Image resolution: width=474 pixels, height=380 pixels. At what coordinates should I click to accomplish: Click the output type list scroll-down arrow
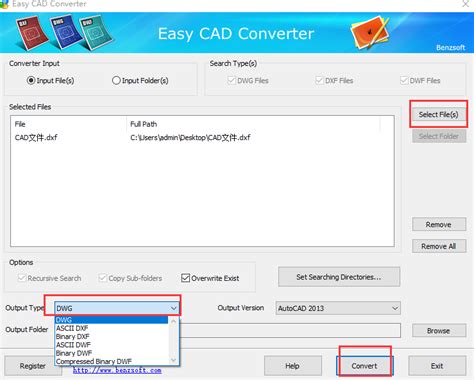[173, 360]
